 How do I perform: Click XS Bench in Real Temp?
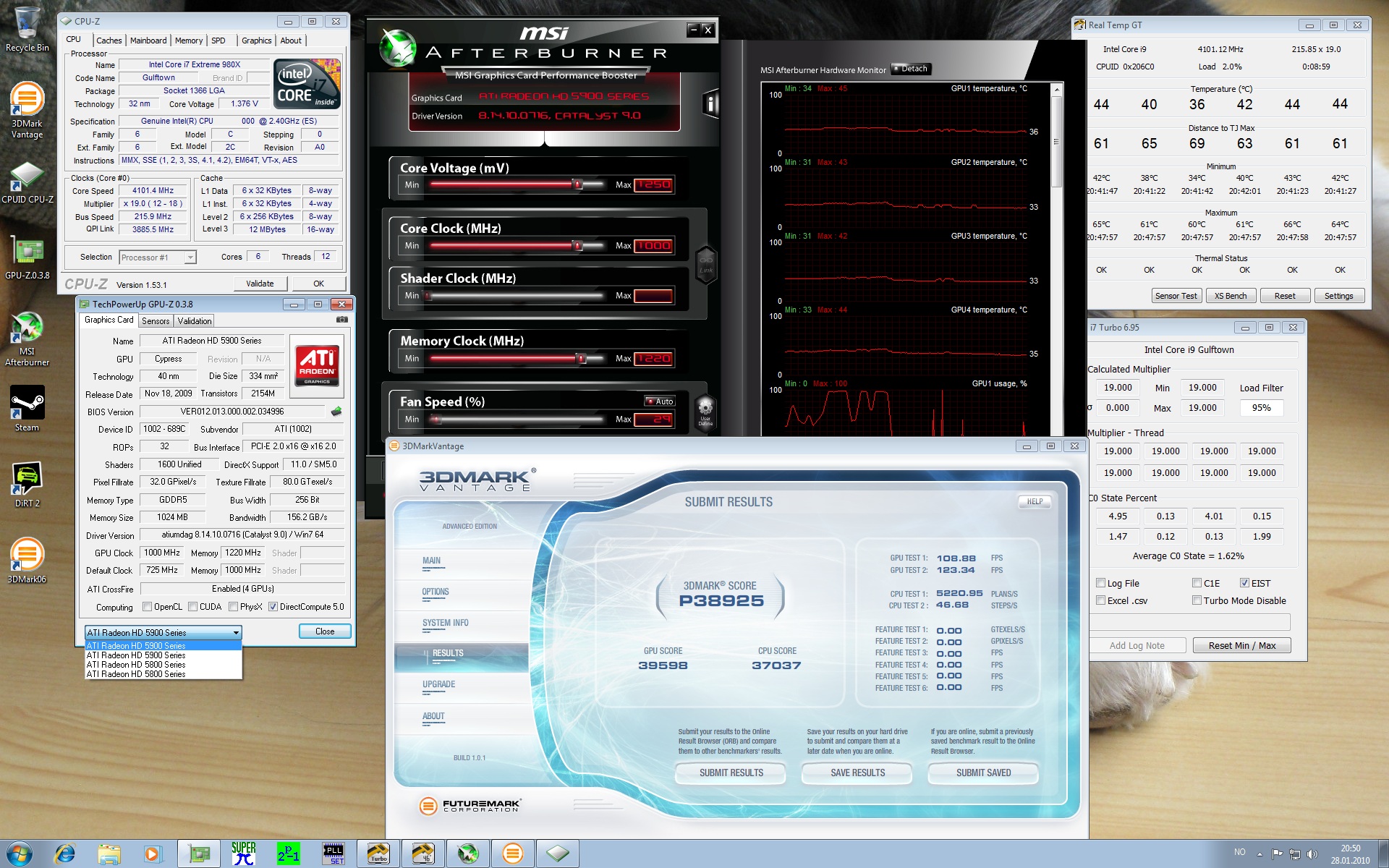point(1231,296)
